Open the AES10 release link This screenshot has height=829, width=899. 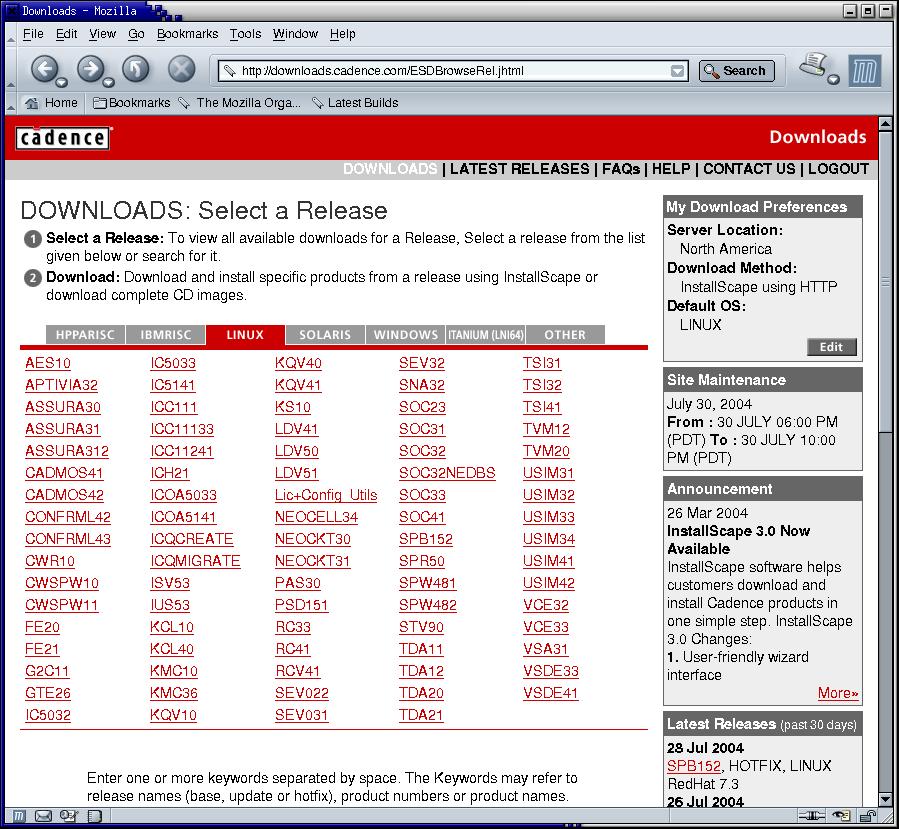(48, 363)
